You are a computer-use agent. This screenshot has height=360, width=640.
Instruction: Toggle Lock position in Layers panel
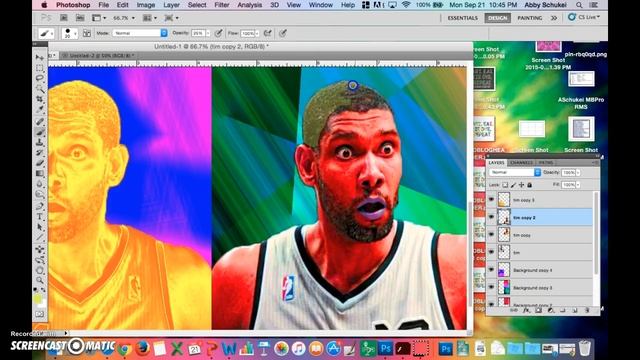click(522, 185)
